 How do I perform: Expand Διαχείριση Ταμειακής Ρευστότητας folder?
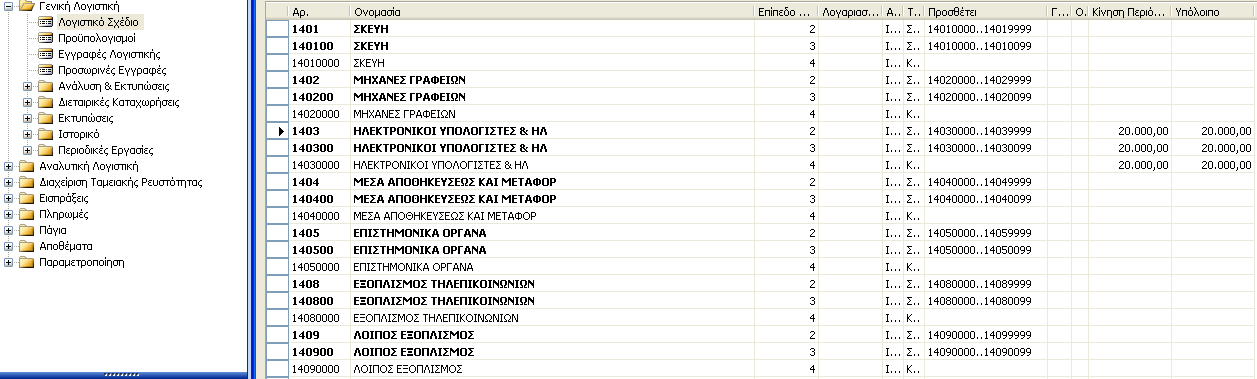tap(9, 182)
